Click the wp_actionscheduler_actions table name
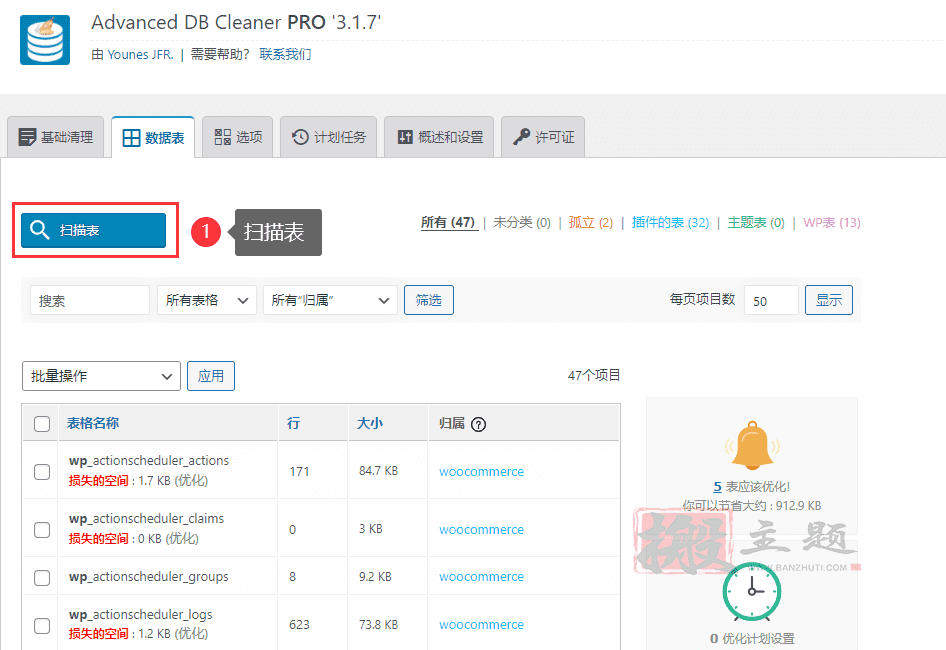The width and height of the screenshot is (946, 650). click(x=149, y=460)
